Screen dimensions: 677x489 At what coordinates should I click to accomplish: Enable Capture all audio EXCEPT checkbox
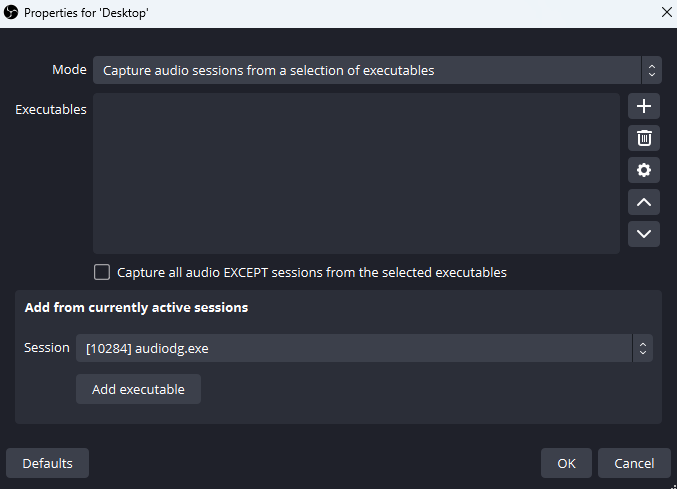(x=102, y=272)
